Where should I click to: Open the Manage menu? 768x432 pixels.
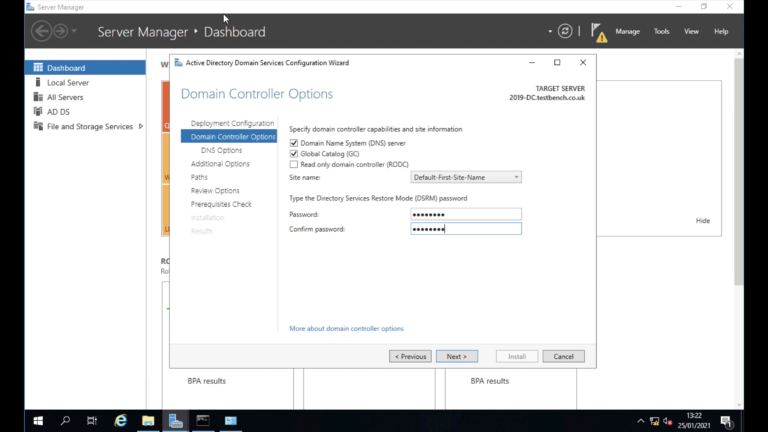pos(627,32)
